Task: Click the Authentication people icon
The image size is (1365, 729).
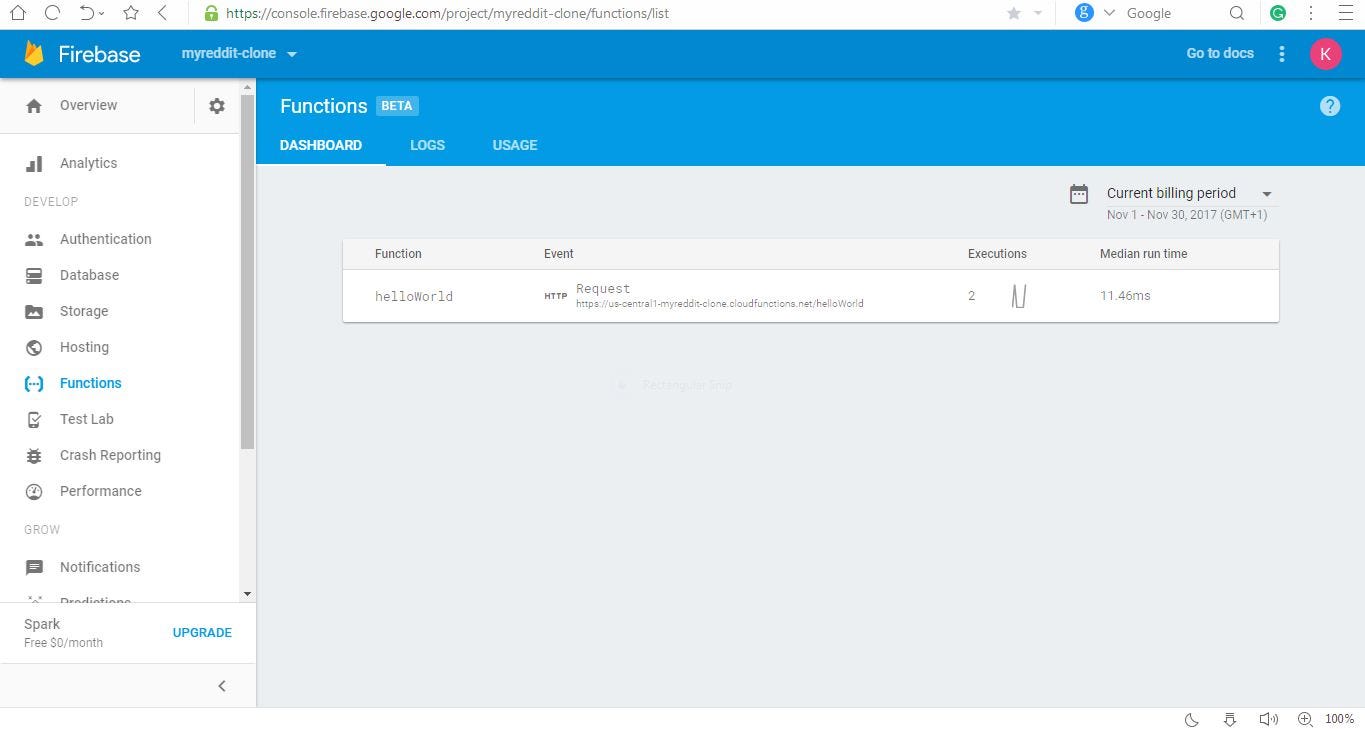Action: 34,240
